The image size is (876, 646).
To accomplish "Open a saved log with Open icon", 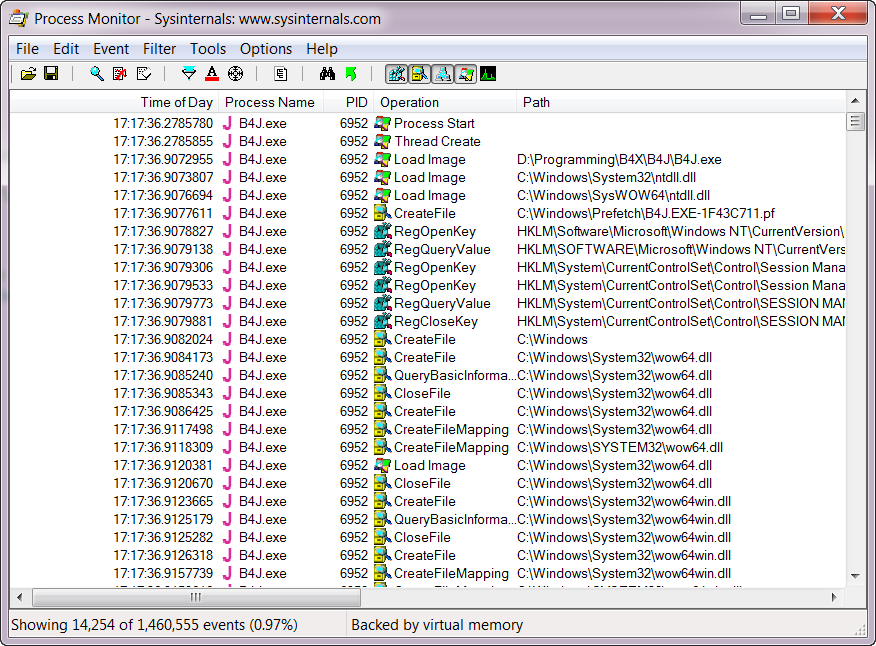I will (x=28, y=74).
